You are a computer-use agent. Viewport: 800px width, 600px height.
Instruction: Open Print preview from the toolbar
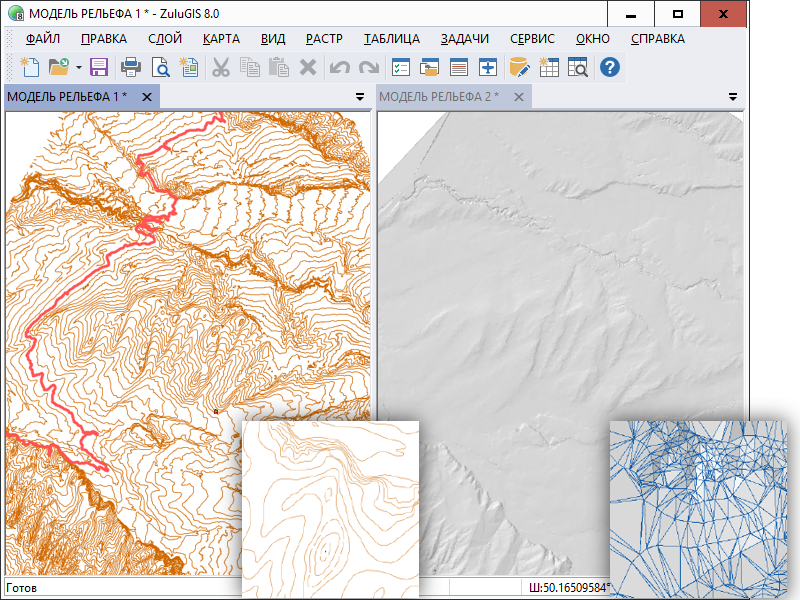160,67
